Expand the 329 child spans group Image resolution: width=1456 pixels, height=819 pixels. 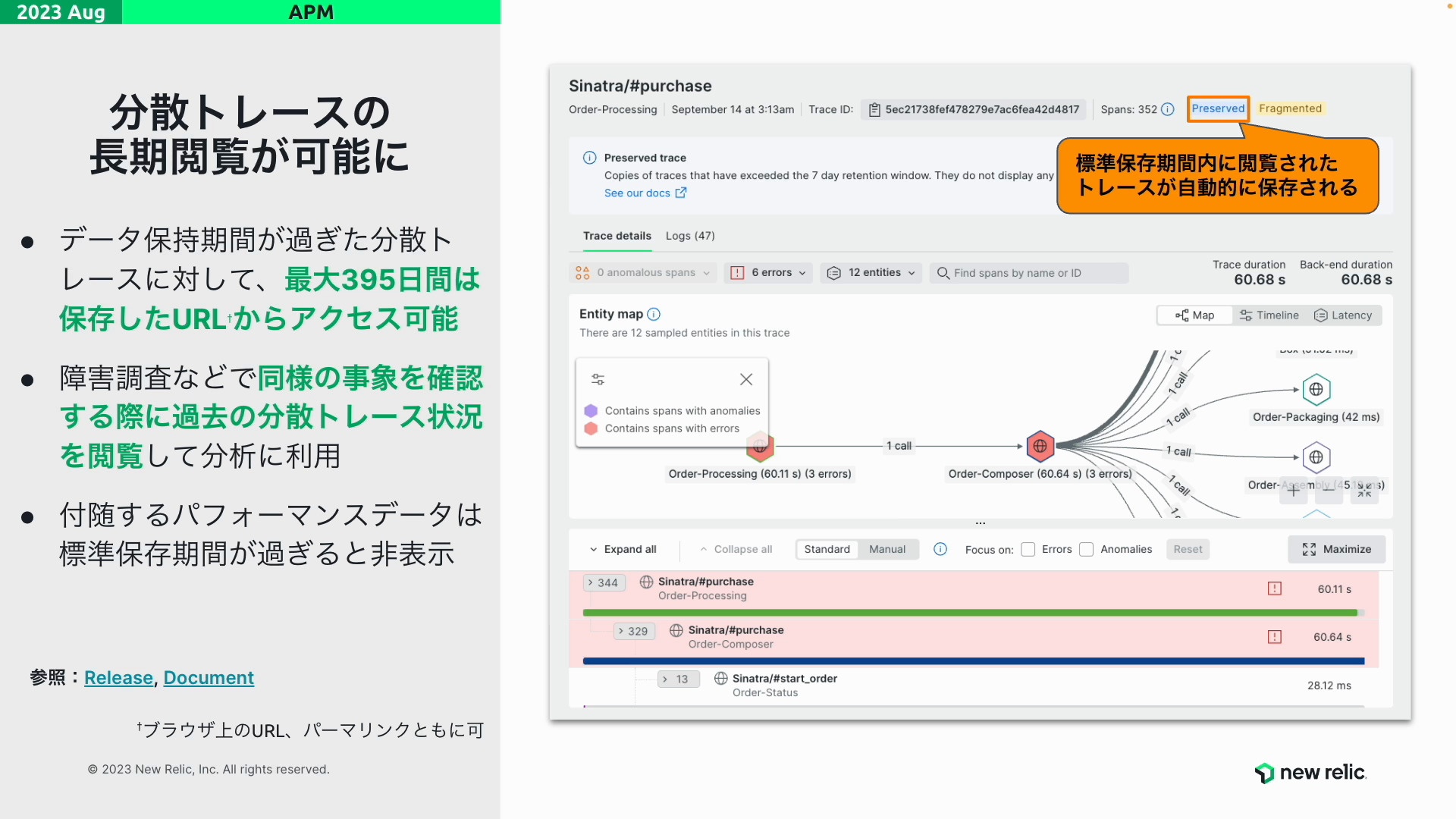point(634,632)
